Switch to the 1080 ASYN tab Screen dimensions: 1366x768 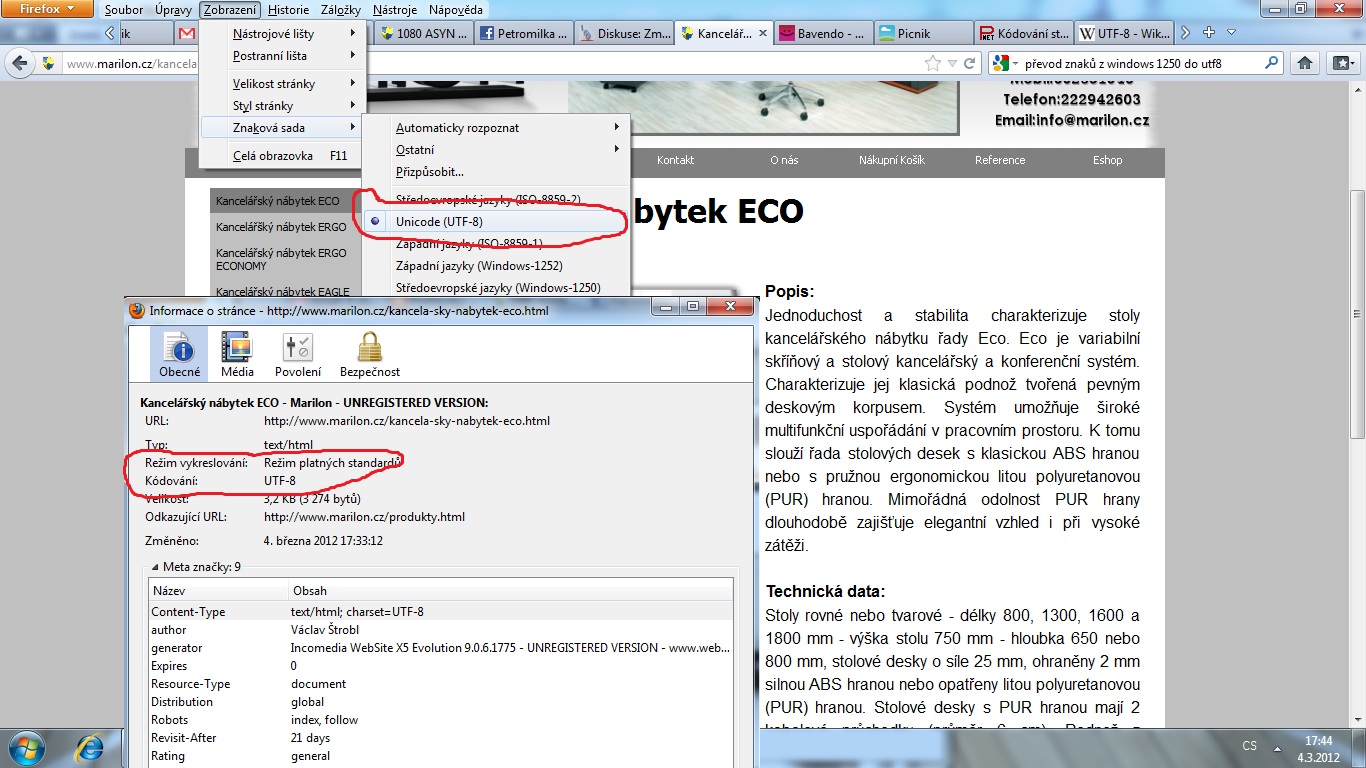(422, 33)
